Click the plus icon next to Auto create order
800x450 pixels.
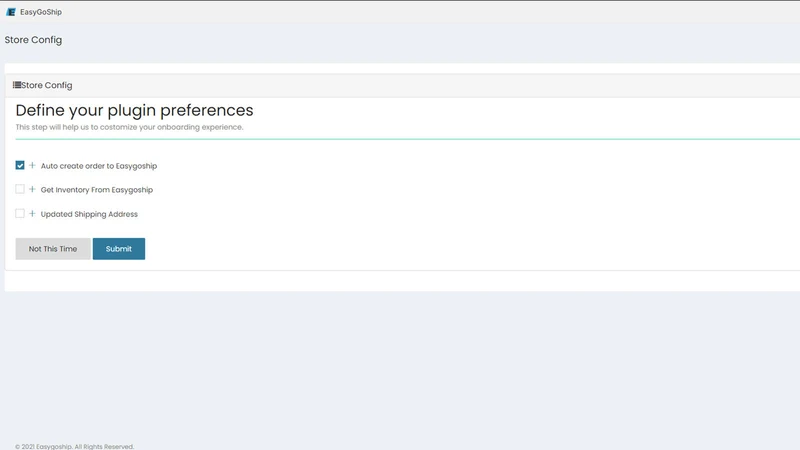32,165
